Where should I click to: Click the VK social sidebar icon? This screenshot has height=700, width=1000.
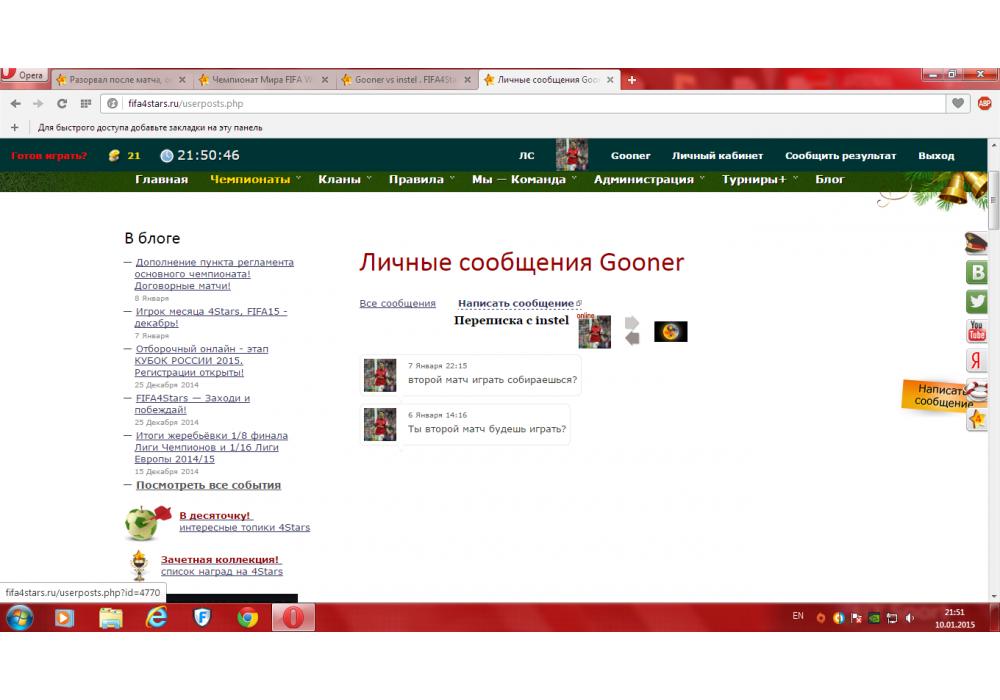click(976, 272)
